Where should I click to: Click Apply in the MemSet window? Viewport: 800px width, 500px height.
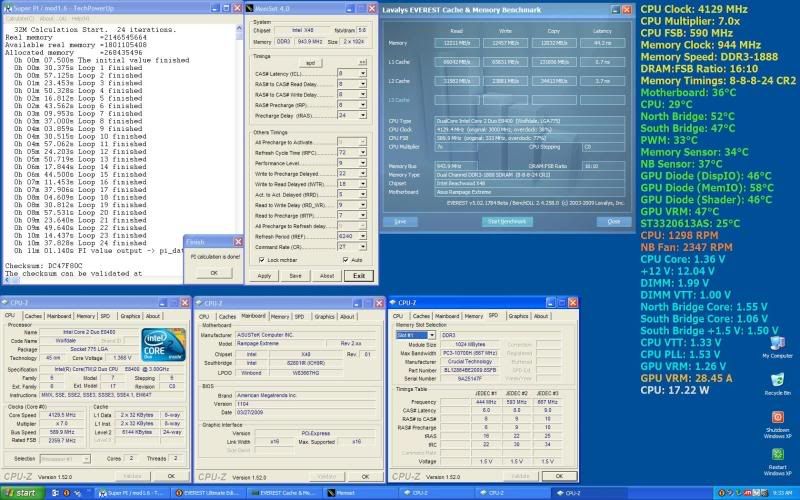pos(264,276)
